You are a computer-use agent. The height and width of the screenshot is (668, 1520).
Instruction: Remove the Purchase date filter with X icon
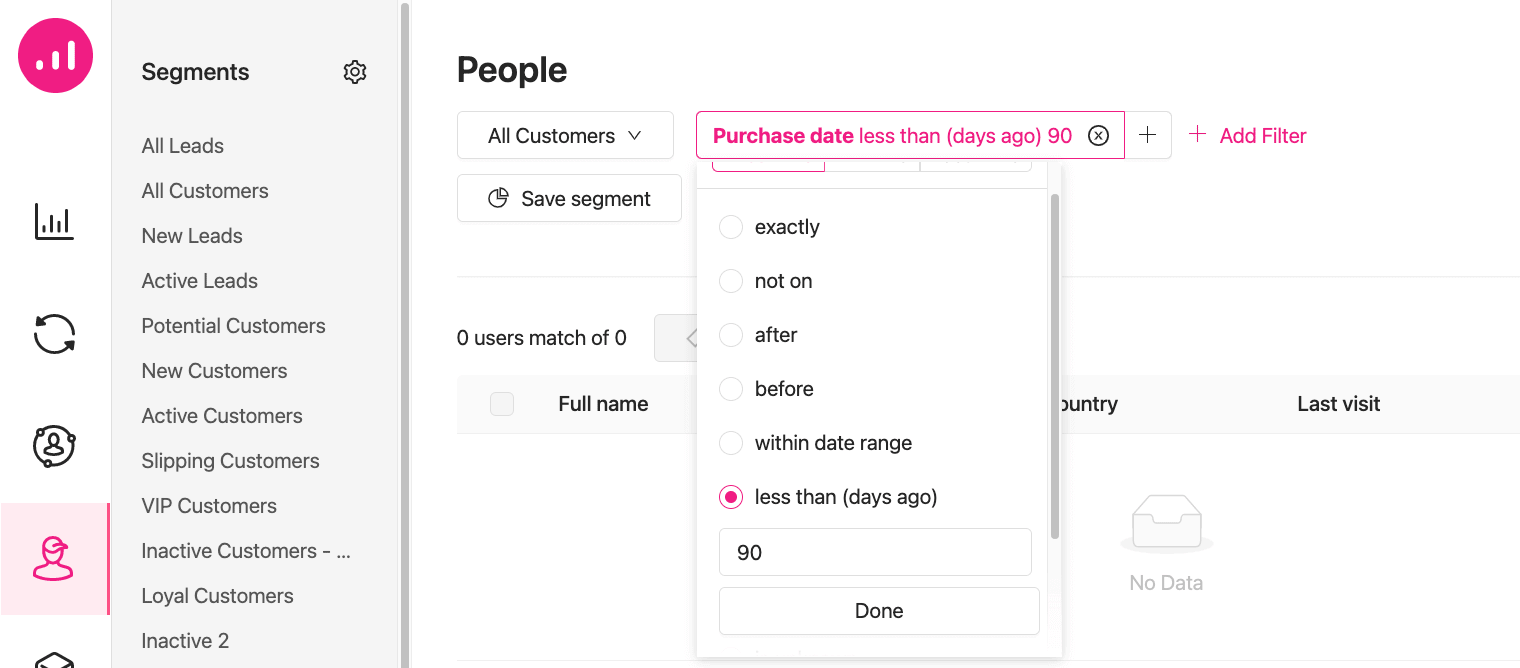(x=1098, y=136)
